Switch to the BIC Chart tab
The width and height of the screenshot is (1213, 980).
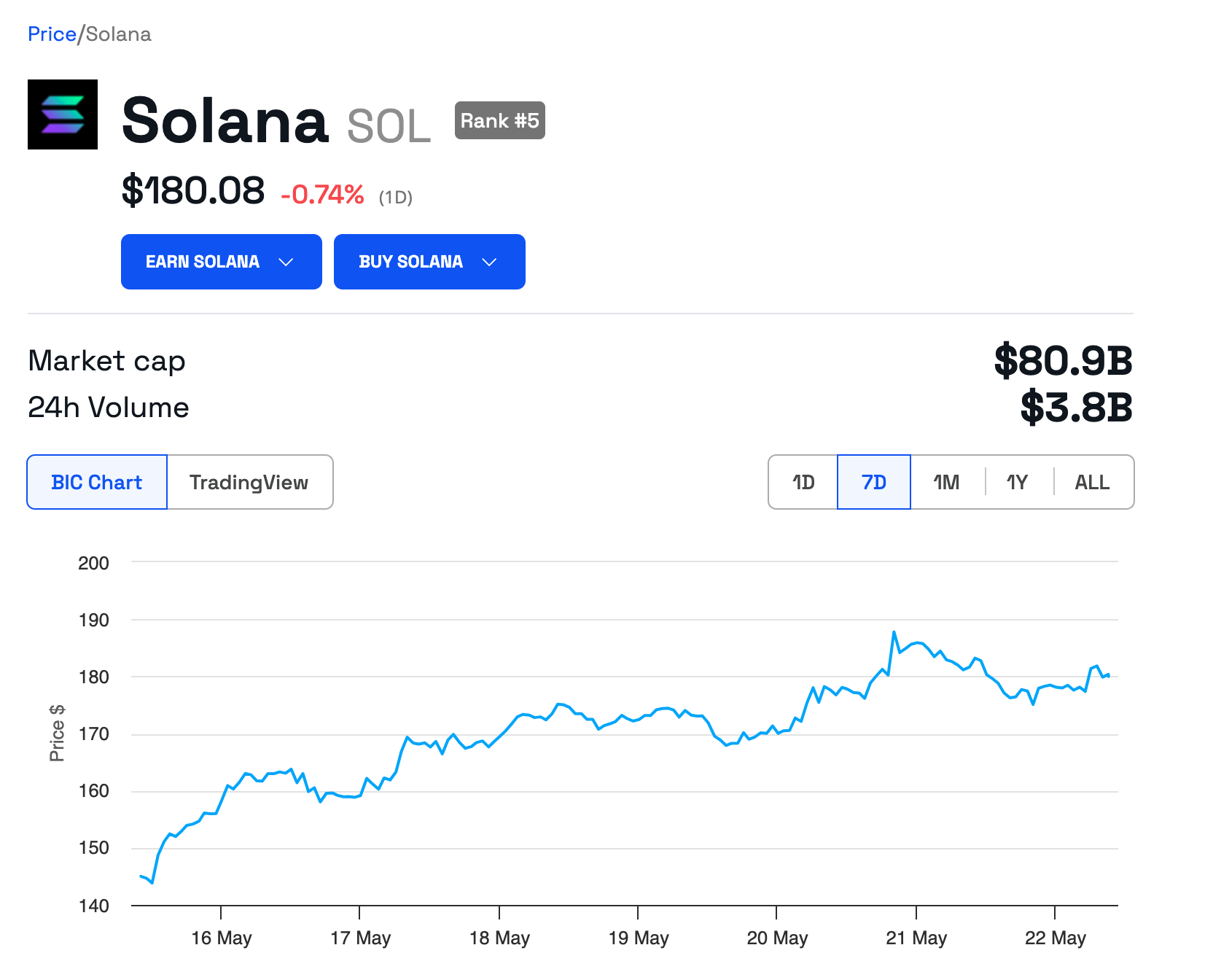(97, 482)
